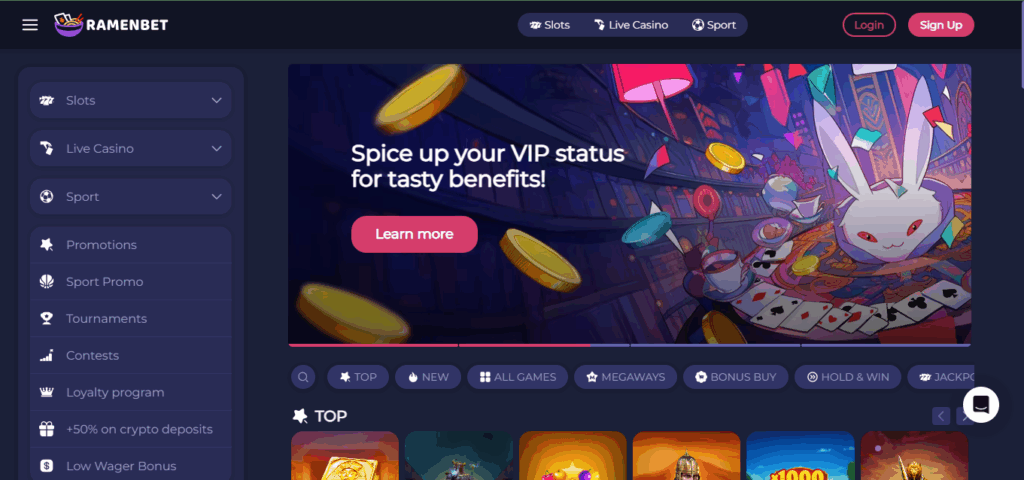Click the Ramenbet logo
This screenshot has width=1024, height=480.
111,25
